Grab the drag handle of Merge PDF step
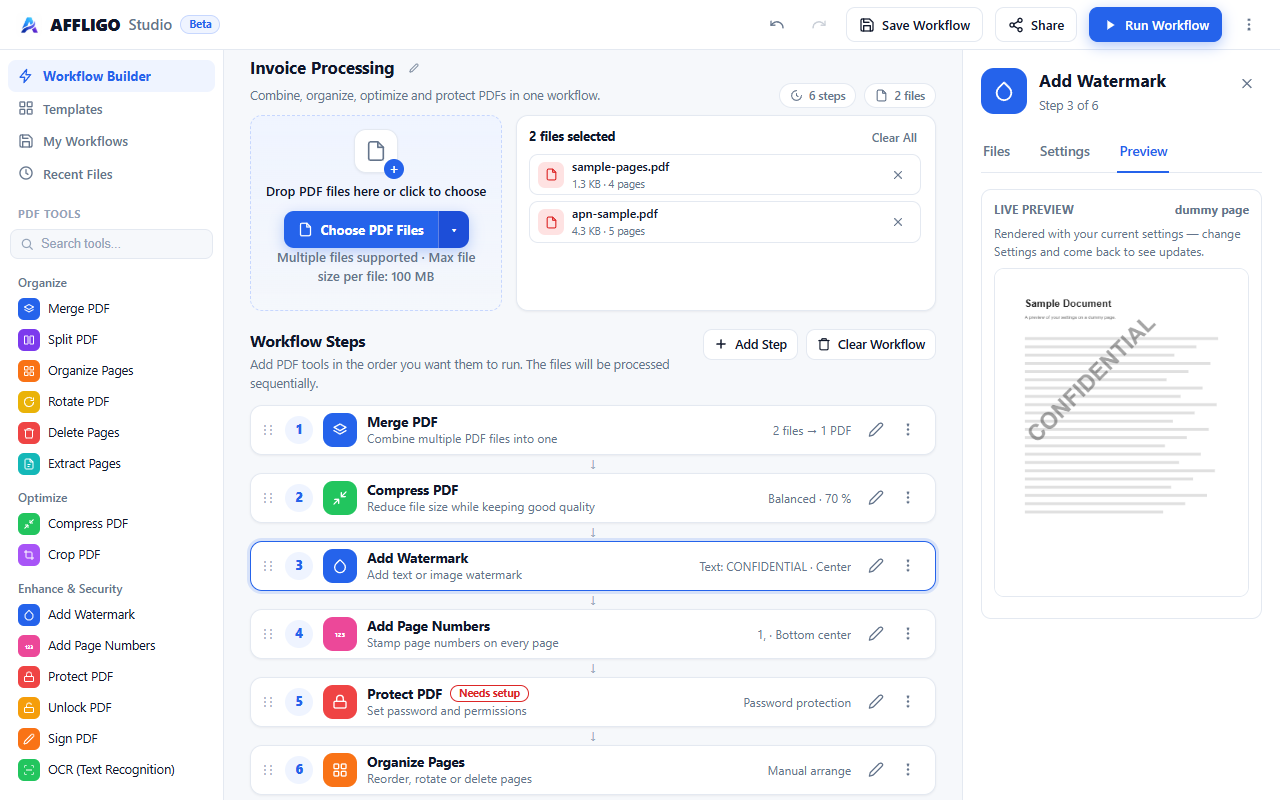Image resolution: width=1280 pixels, height=800 pixels. [268, 430]
